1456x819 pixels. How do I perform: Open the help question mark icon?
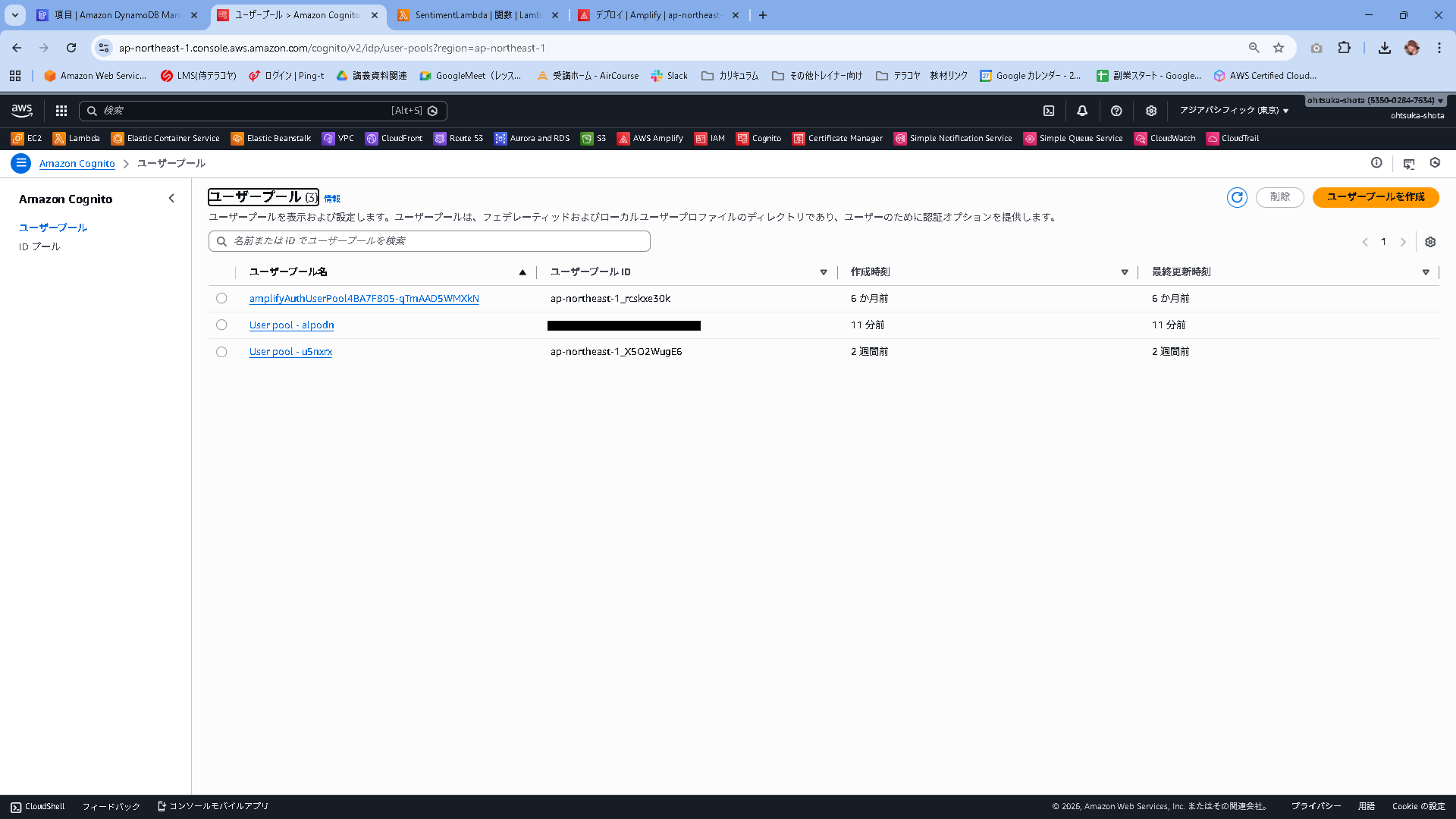pos(1116,111)
